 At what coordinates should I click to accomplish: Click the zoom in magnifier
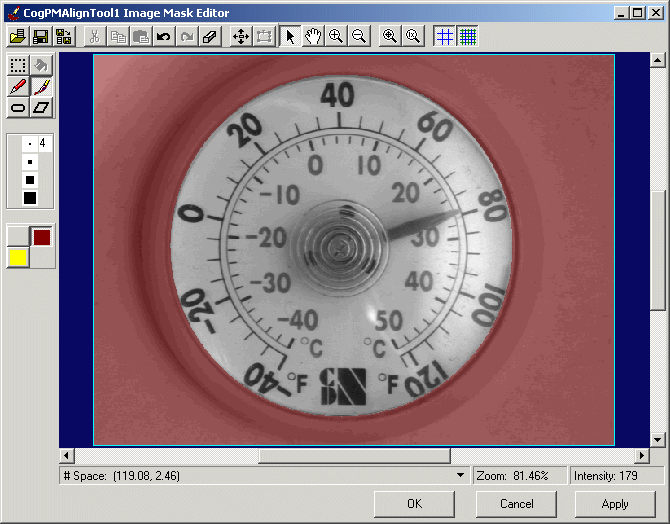pos(336,36)
